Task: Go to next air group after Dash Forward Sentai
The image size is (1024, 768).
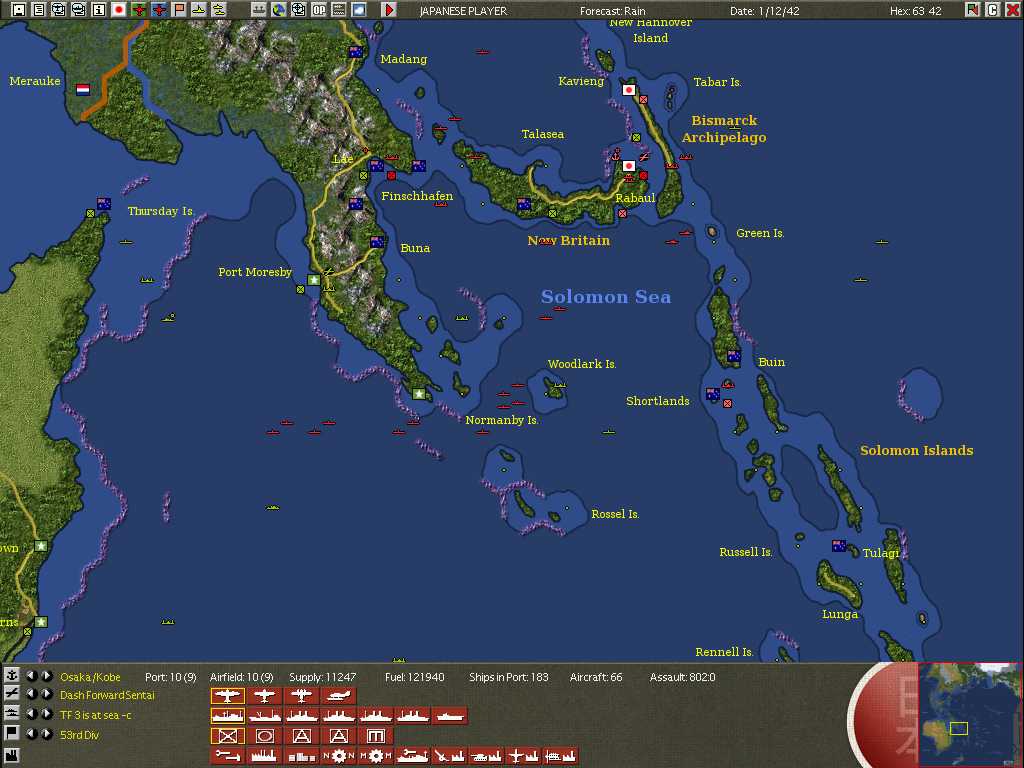Action: 46,694
